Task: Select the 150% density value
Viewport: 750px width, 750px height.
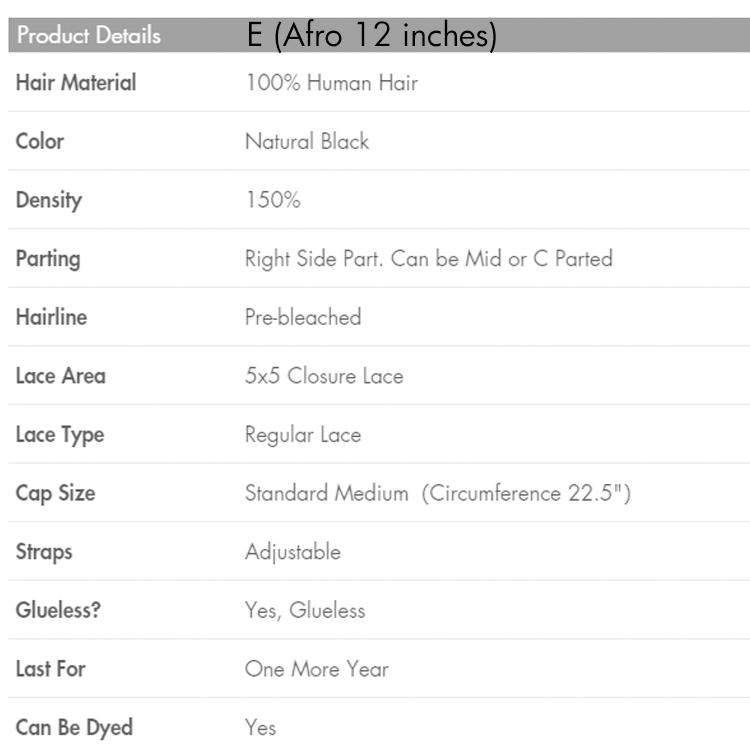Action: 272,200
